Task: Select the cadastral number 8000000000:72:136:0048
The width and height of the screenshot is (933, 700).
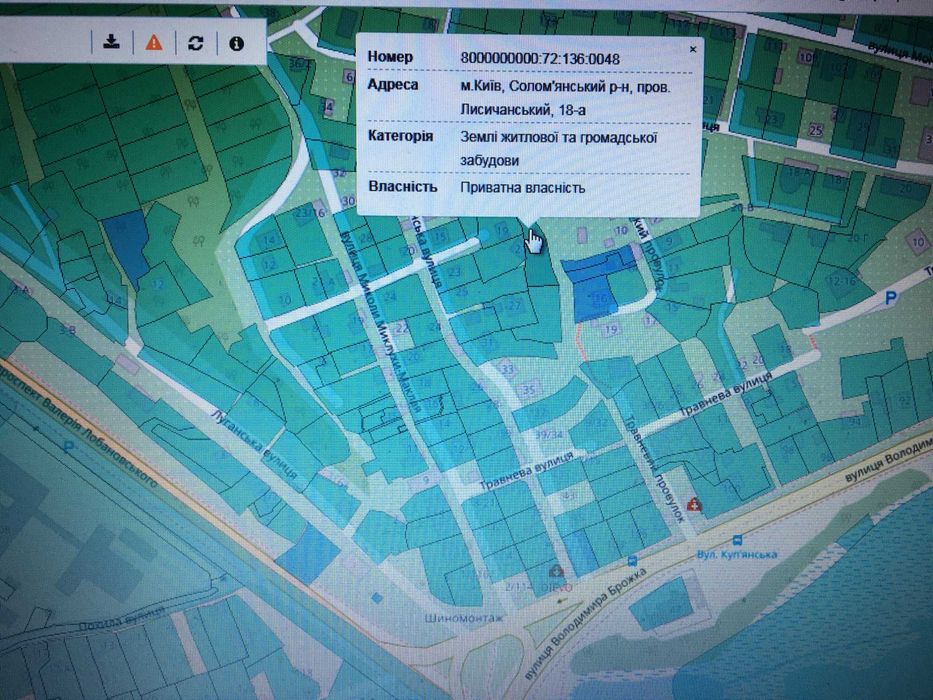Action: click(540, 58)
